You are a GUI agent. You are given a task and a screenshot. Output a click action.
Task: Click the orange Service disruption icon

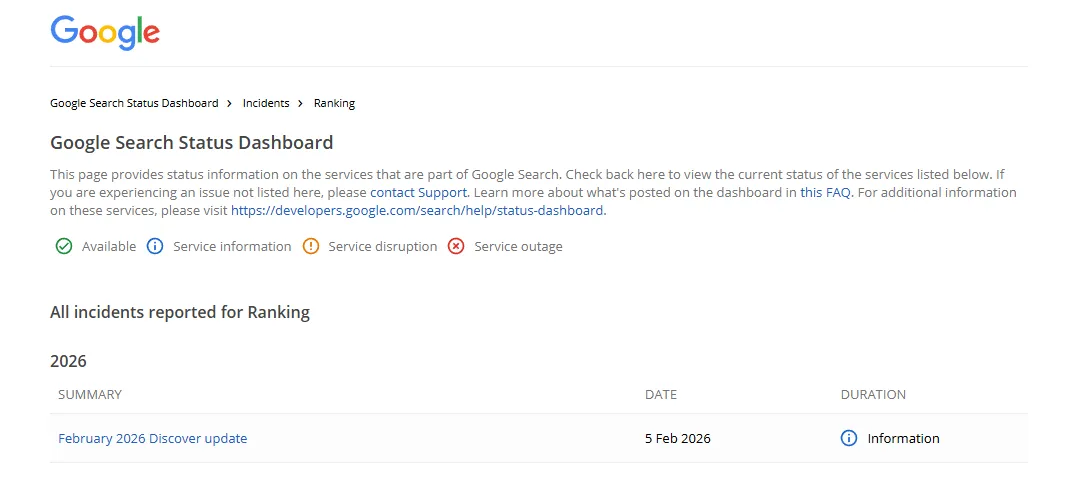pyautogui.click(x=310, y=246)
